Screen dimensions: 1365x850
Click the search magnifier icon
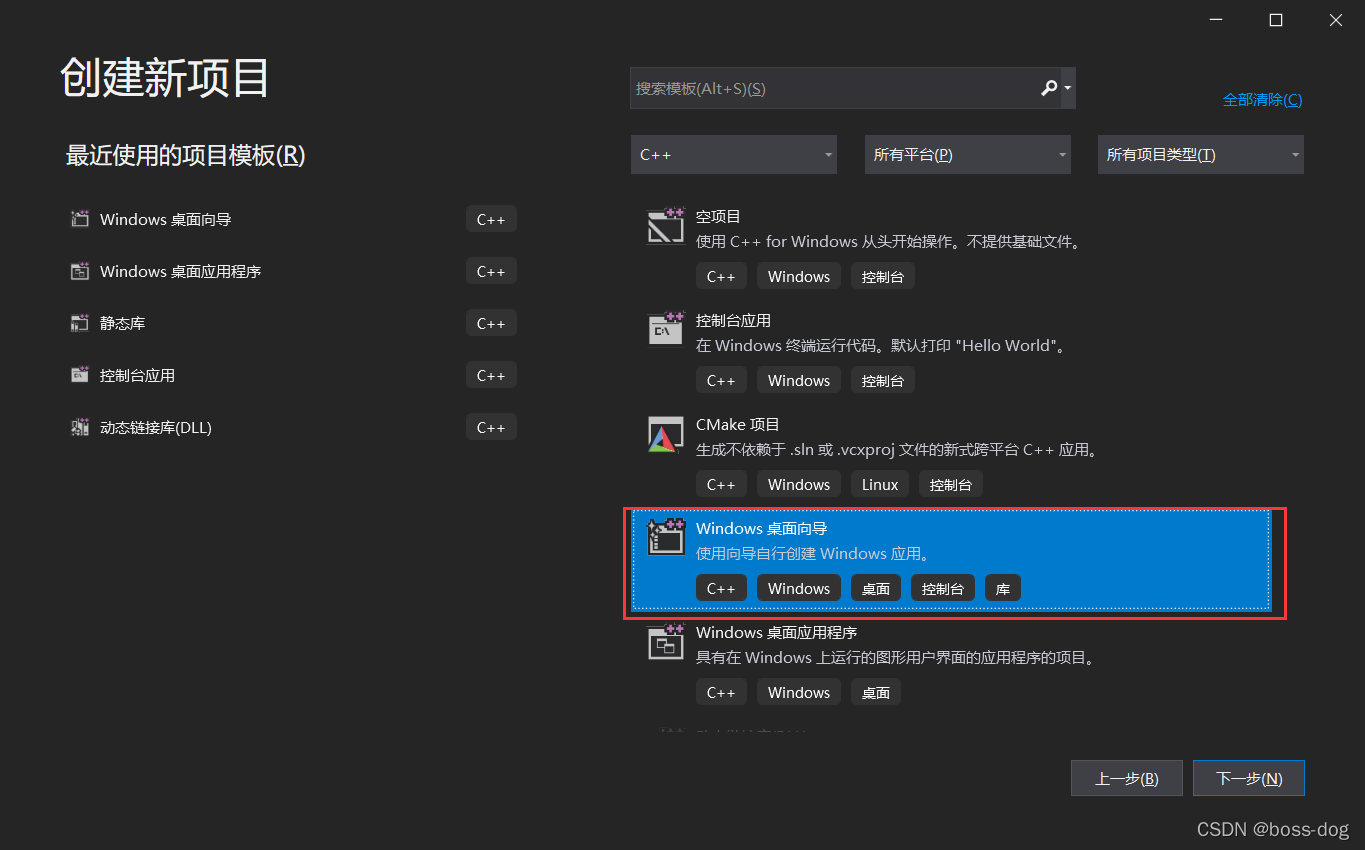[1048, 88]
